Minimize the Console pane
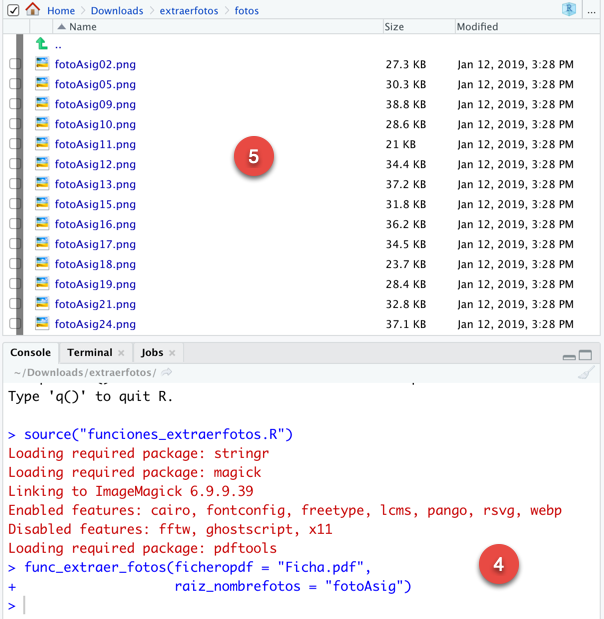 click(x=569, y=356)
